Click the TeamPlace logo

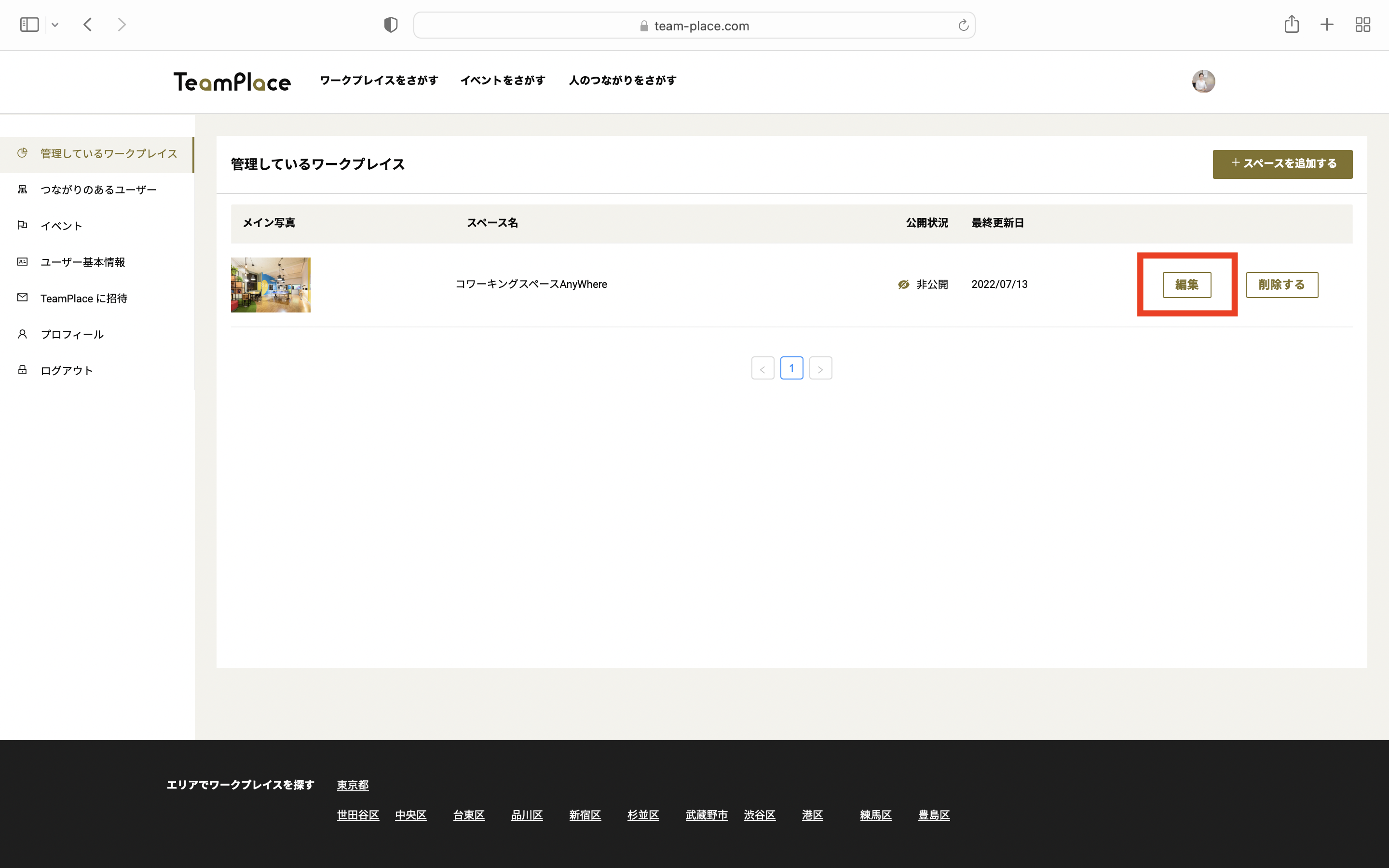coord(232,81)
